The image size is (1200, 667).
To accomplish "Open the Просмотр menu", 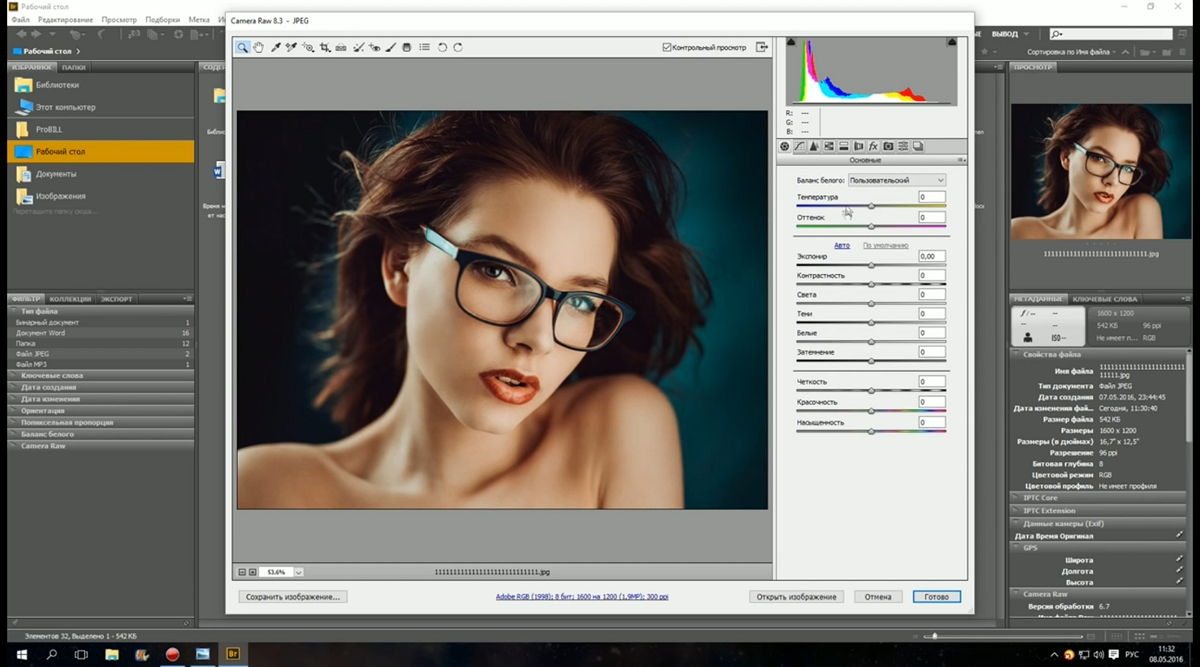I will coord(119,20).
